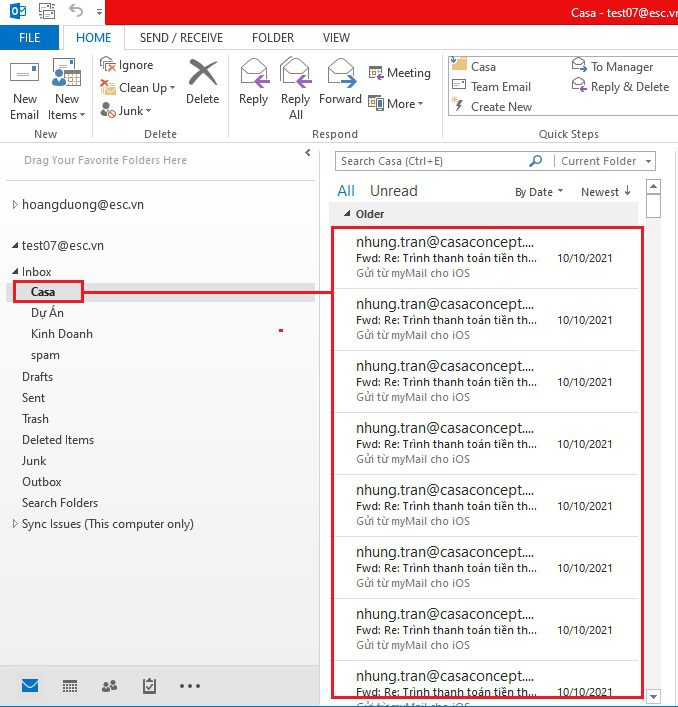Select the To Manager quick step
The width and height of the screenshot is (678, 707).
(x=612, y=66)
